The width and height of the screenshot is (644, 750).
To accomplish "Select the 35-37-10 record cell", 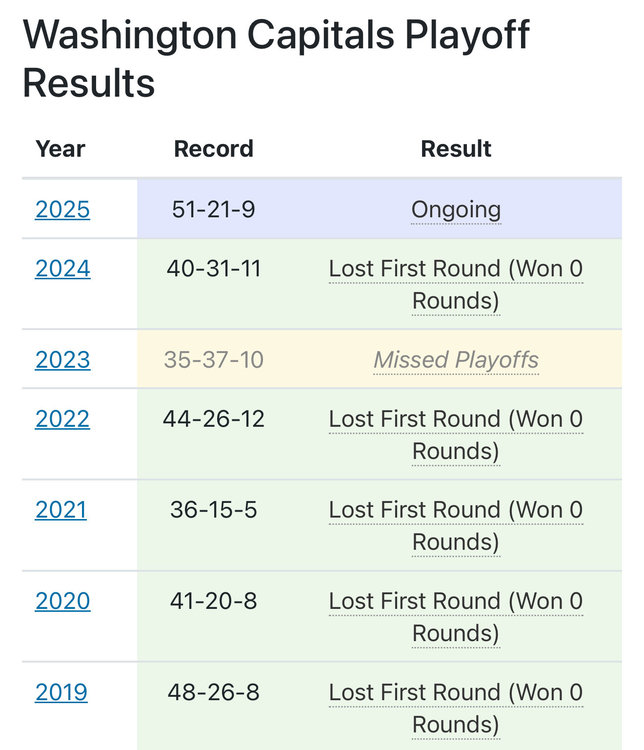I will coord(213,360).
